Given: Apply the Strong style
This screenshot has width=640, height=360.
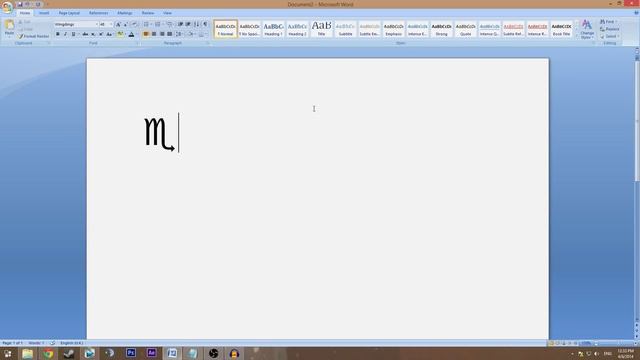Looking at the screenshot, I should click(442, 29).
